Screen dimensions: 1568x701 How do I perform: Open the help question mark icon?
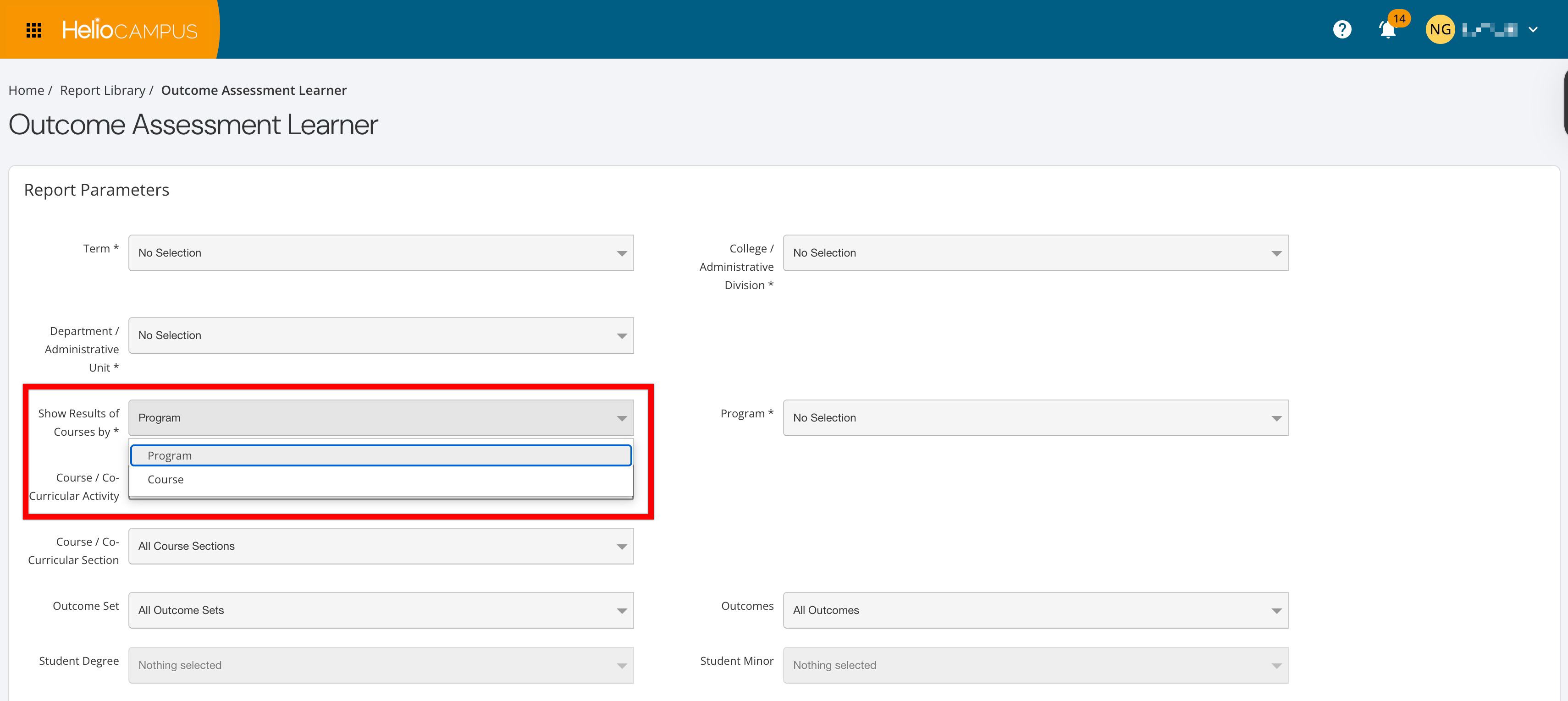[1342, 29]
